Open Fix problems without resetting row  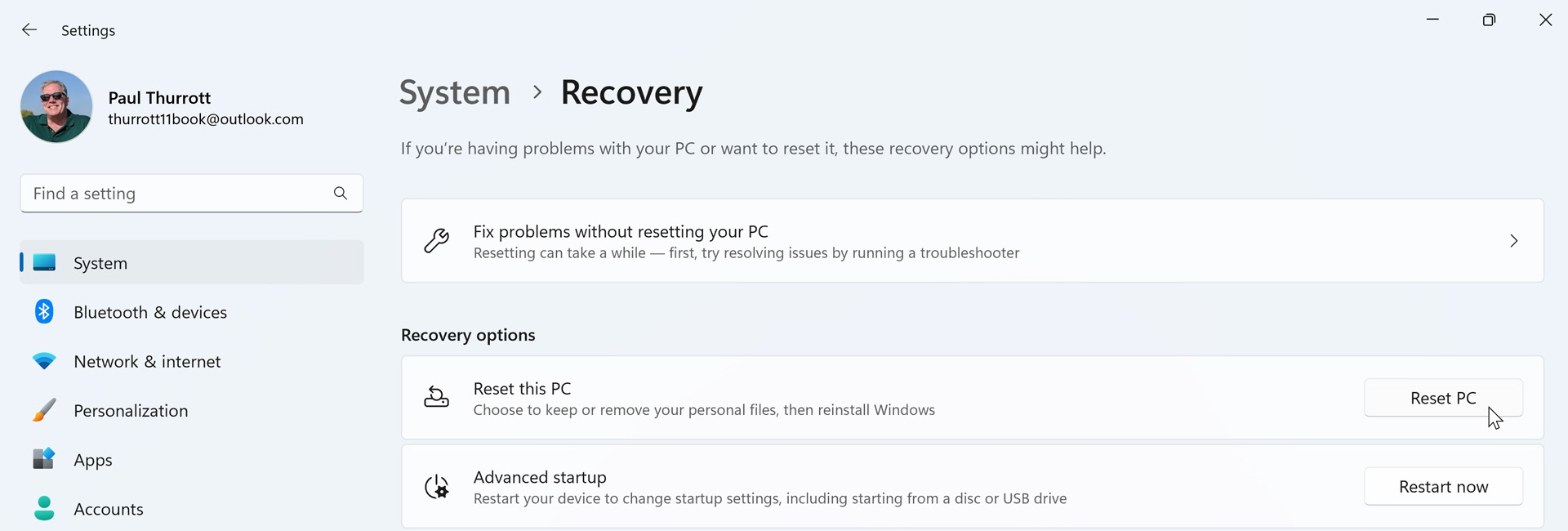(973, 241)
